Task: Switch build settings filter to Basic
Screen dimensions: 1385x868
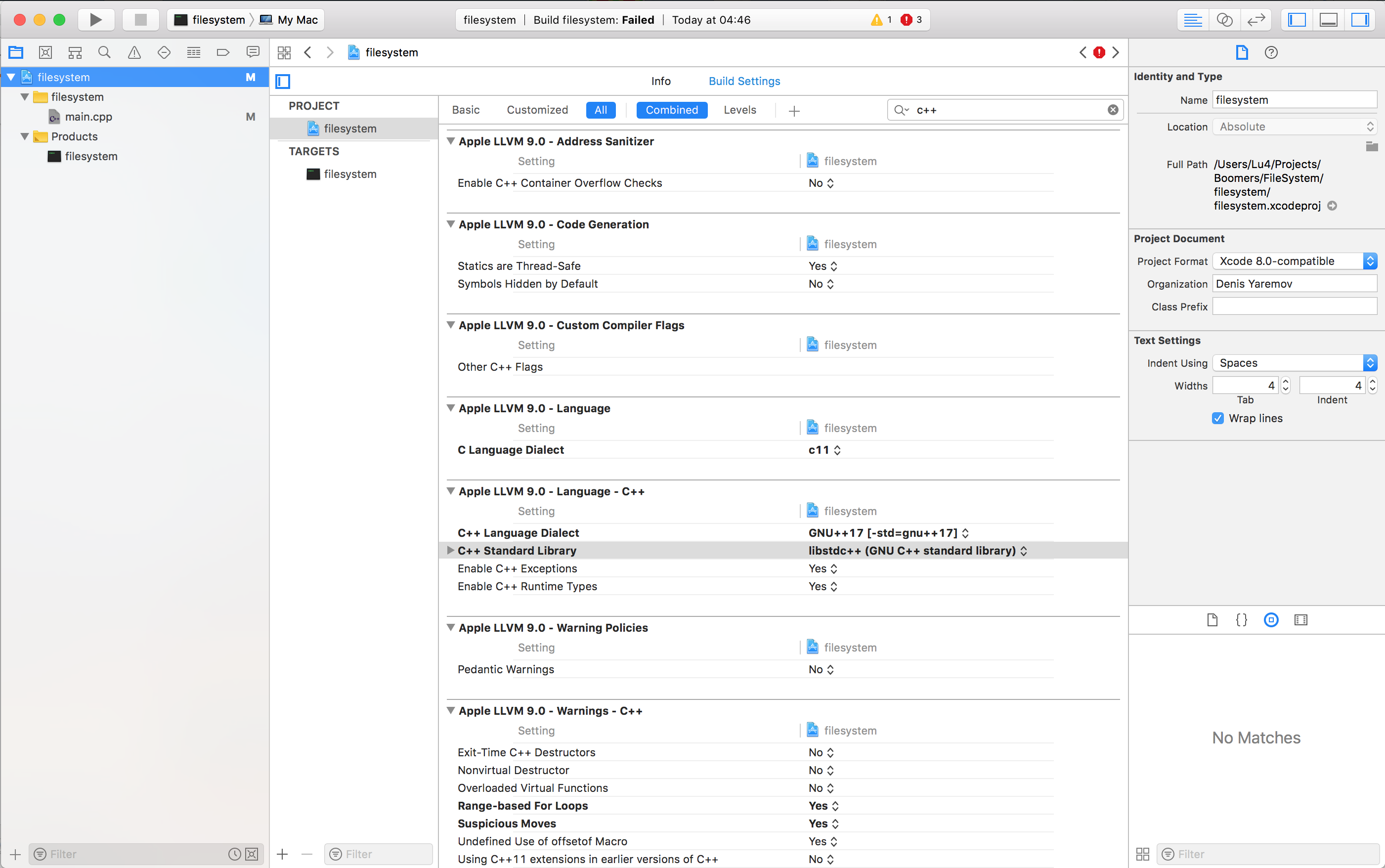Action: click(x=465, y=110)
